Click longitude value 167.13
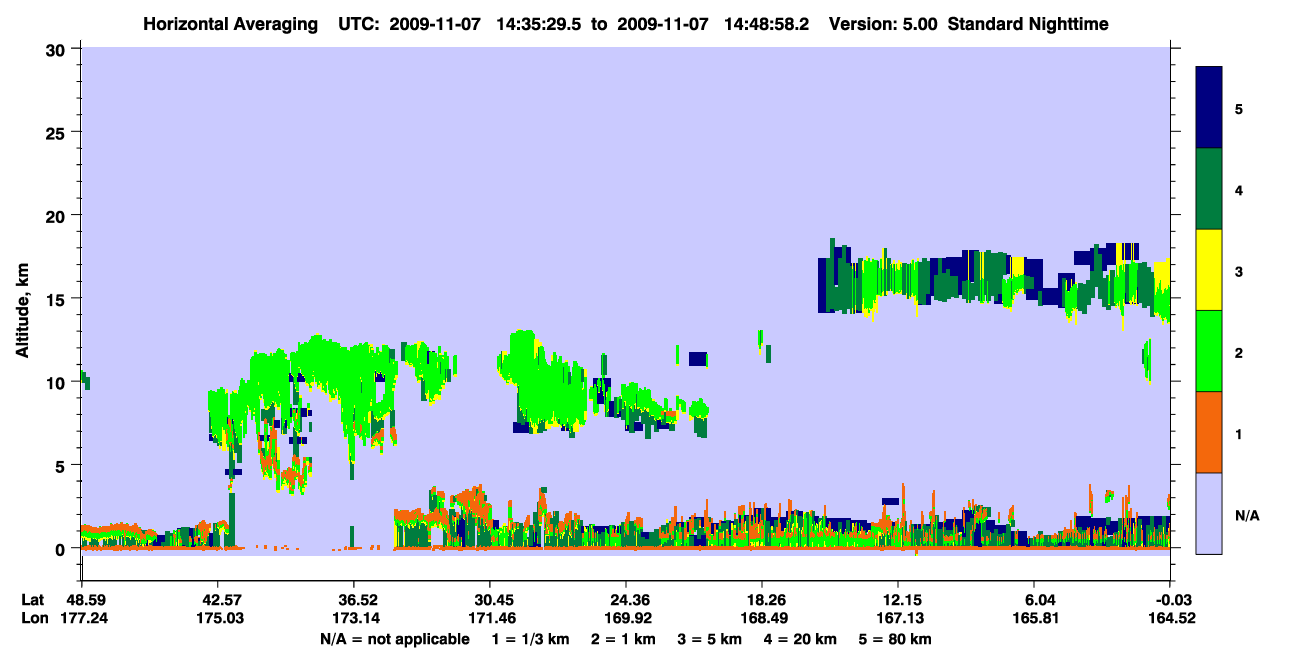The width and height of the screenshot is (1300, 667). coord(899,618)
